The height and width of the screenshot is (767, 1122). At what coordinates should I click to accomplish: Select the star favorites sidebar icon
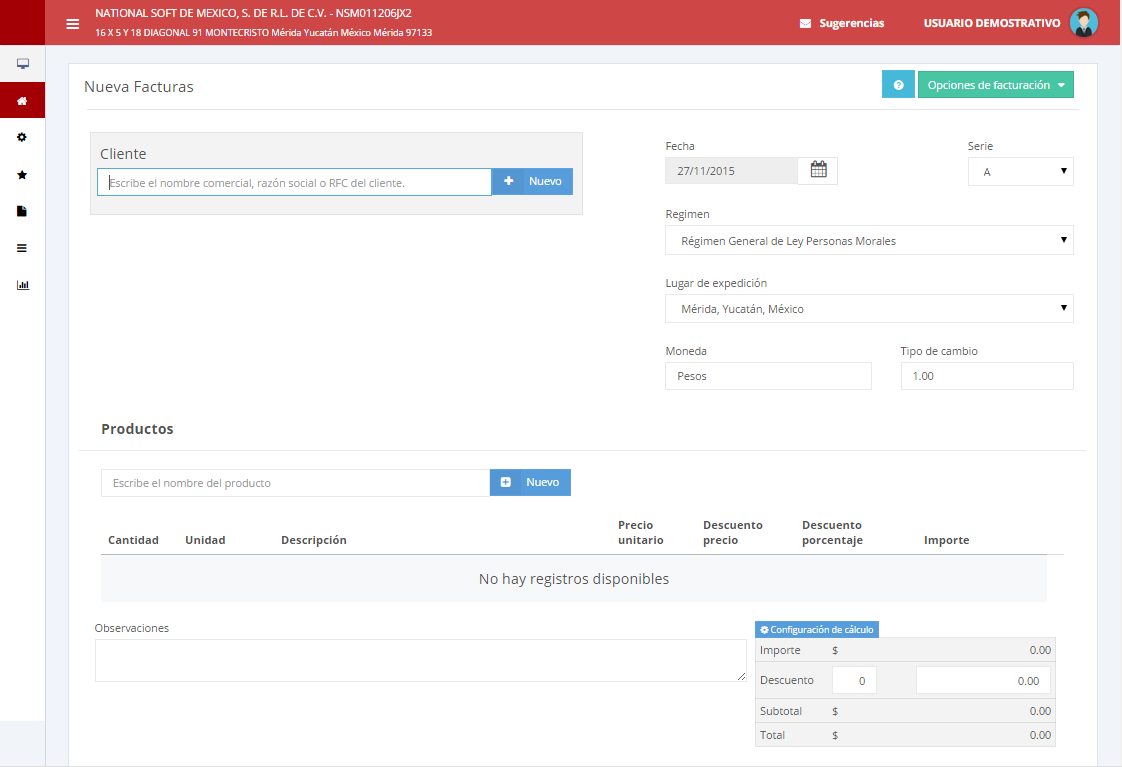(x=22, y=174)
